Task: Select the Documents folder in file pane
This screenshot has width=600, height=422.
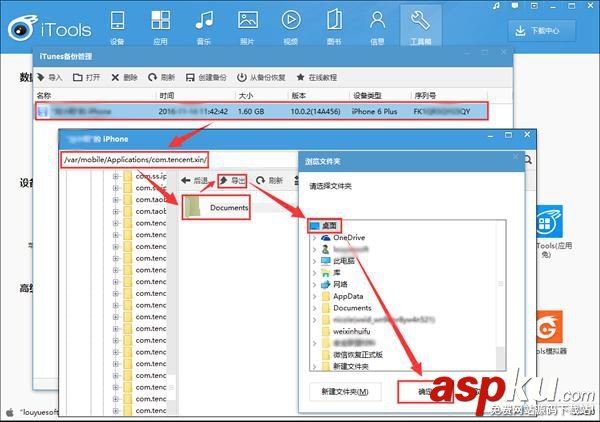Action: click(217, 207)
